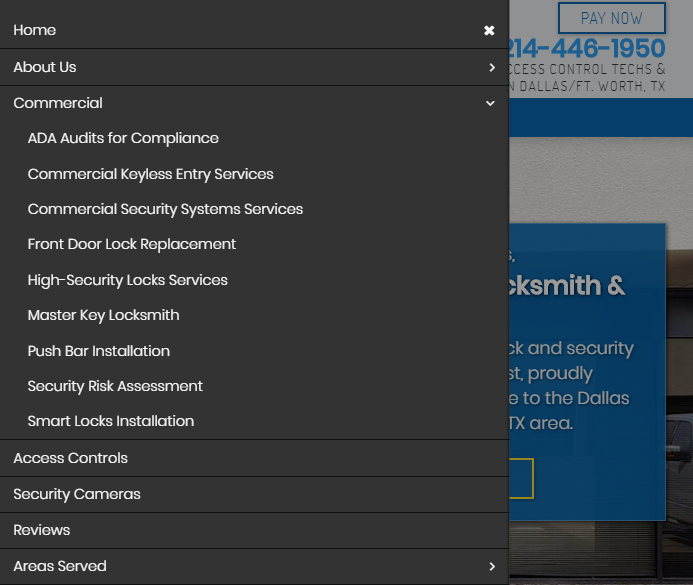Go to ADA Audits for Compliance
The width and height of the screenshot is (693, 585).
(x=123, y=138)
